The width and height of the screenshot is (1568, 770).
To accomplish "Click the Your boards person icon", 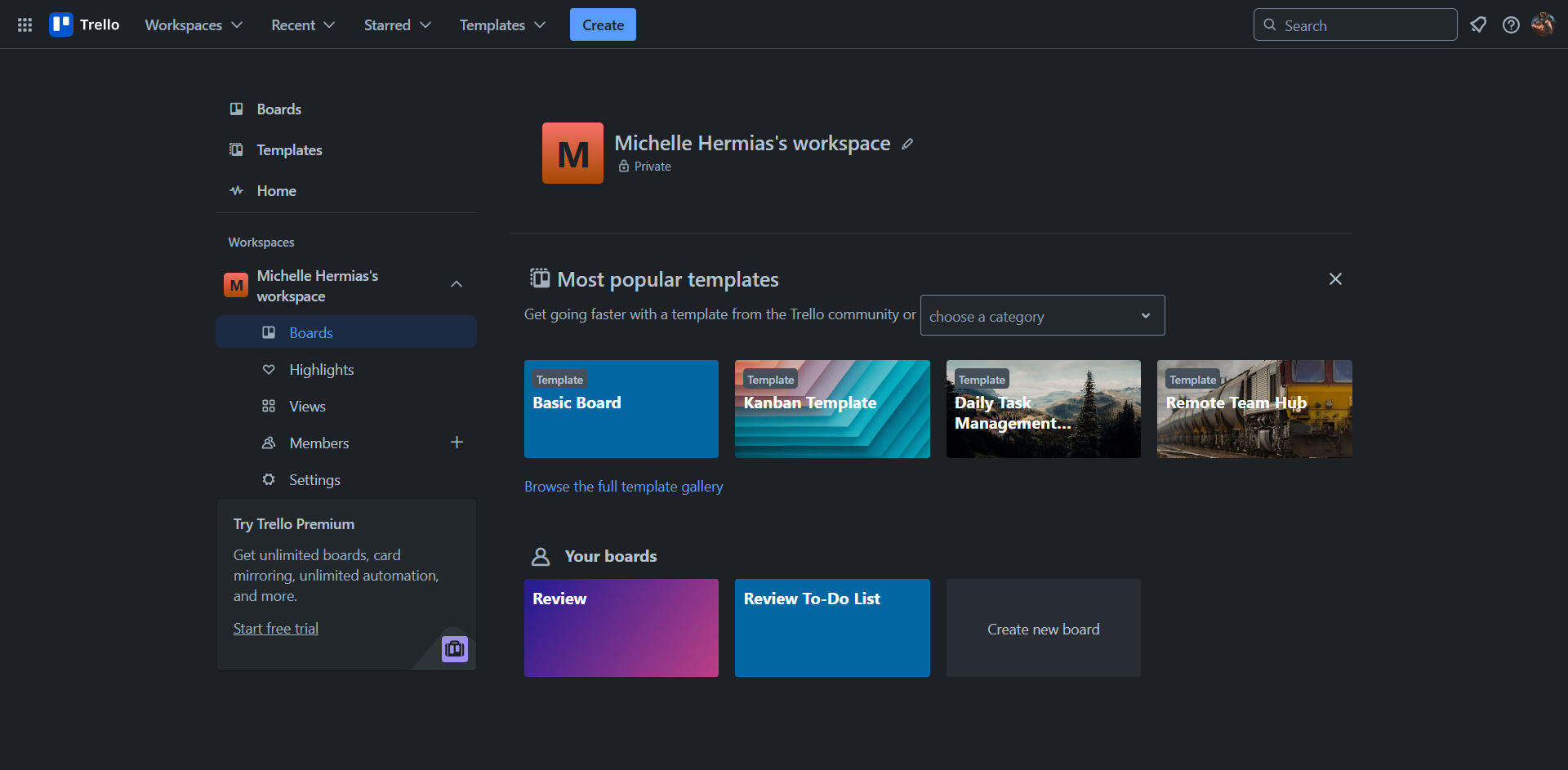I will 541,556.
